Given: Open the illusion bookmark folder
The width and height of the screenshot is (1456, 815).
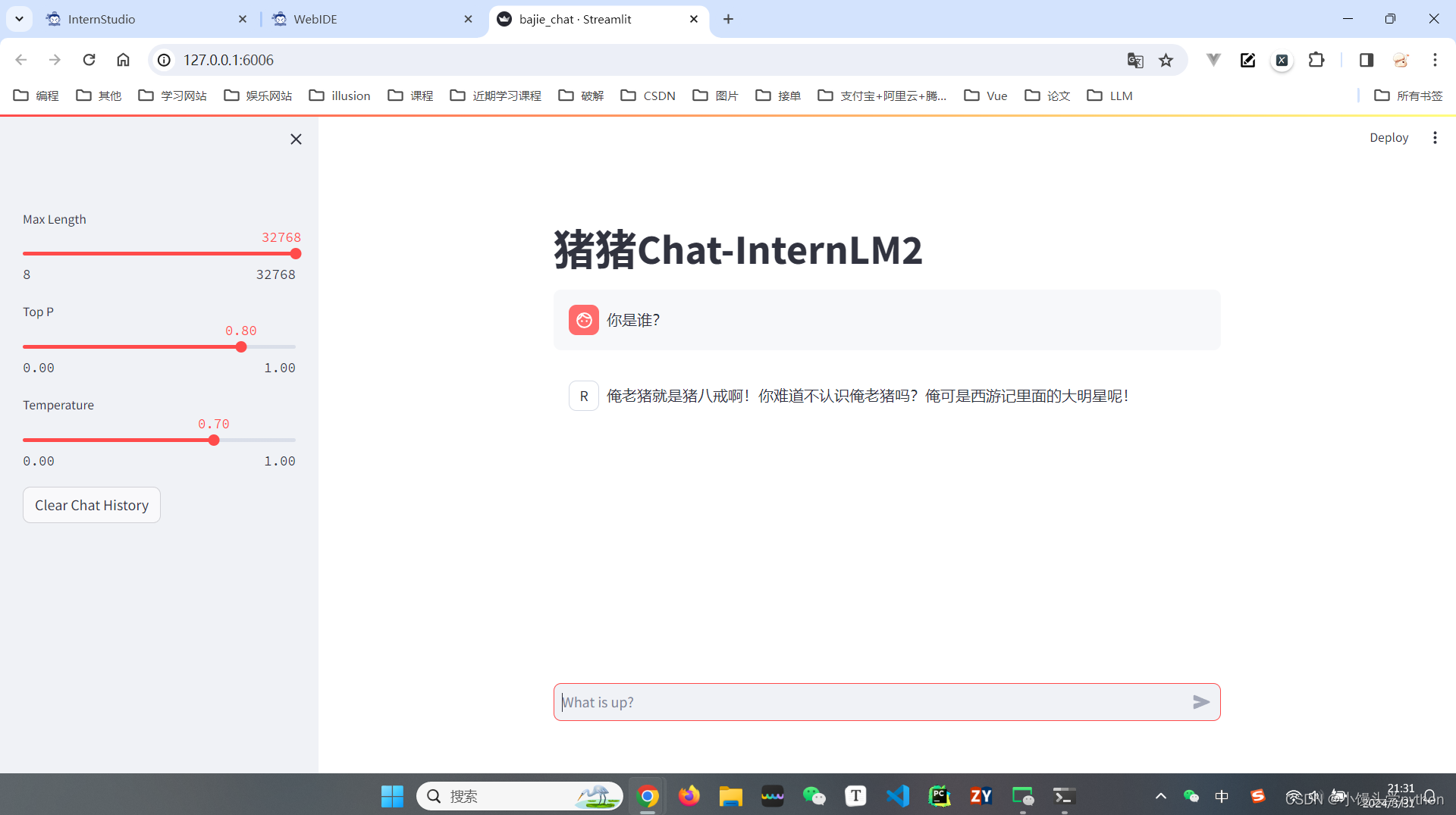Looking at the screenshot, I should [340, 96].
